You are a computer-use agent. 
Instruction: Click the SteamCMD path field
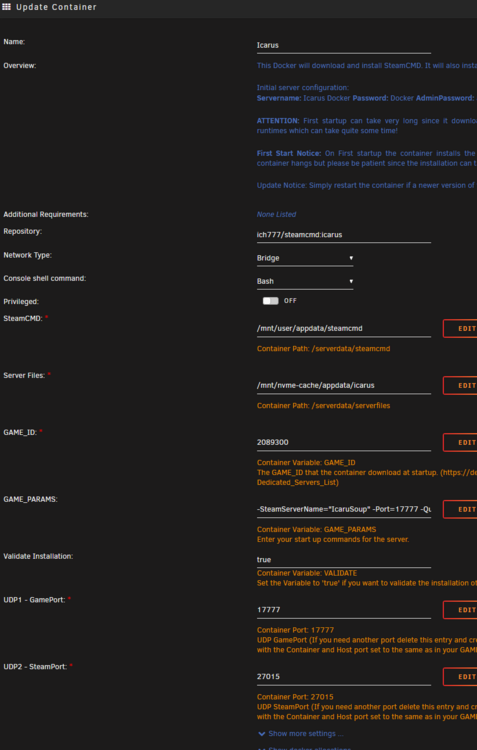(344, 329)
